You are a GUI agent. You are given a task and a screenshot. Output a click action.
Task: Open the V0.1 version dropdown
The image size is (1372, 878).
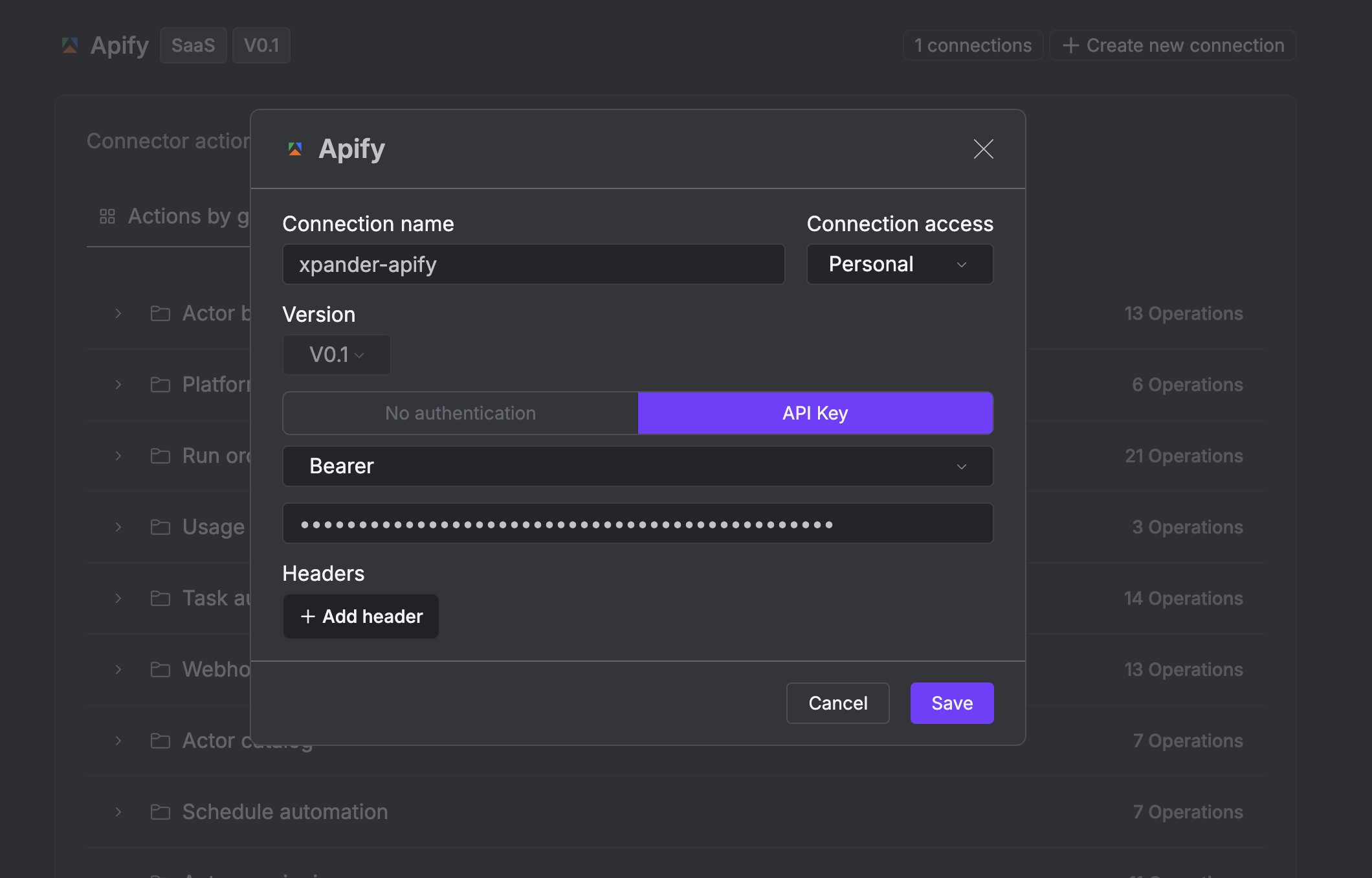(x=337, y=355)
